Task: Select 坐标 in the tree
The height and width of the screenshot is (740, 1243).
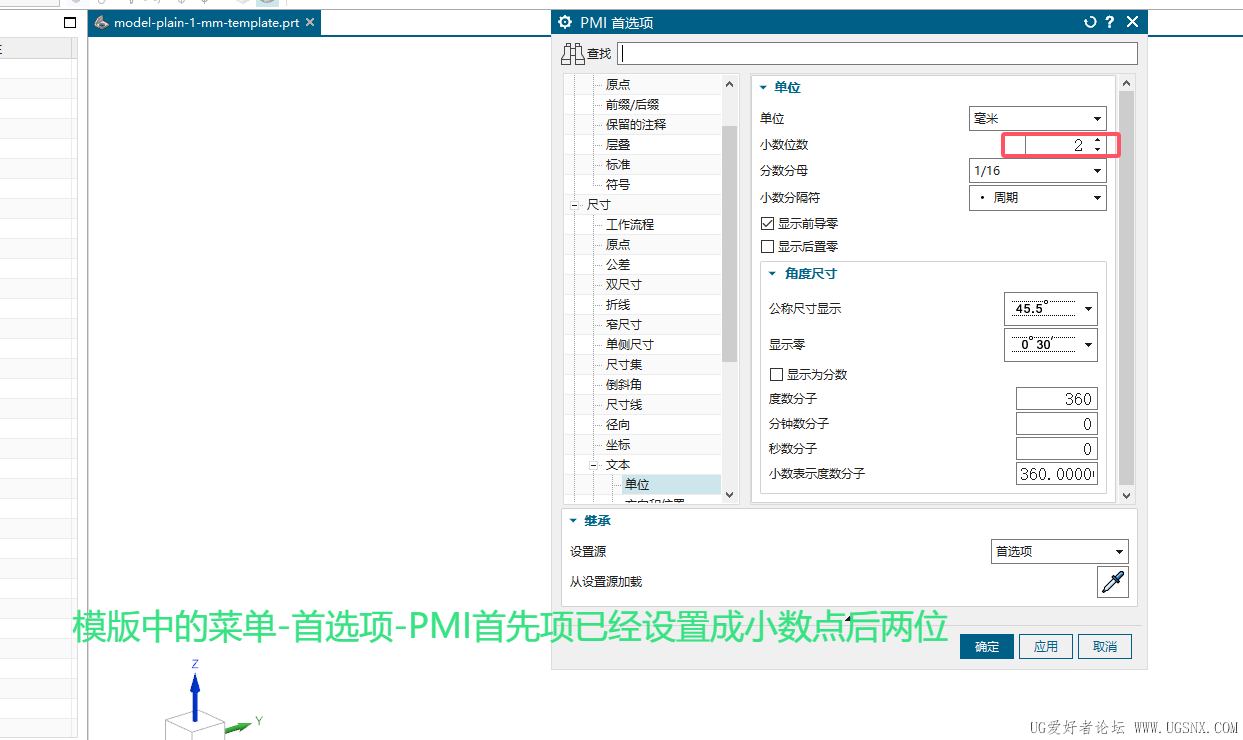Action: click(x=618, y=445)
